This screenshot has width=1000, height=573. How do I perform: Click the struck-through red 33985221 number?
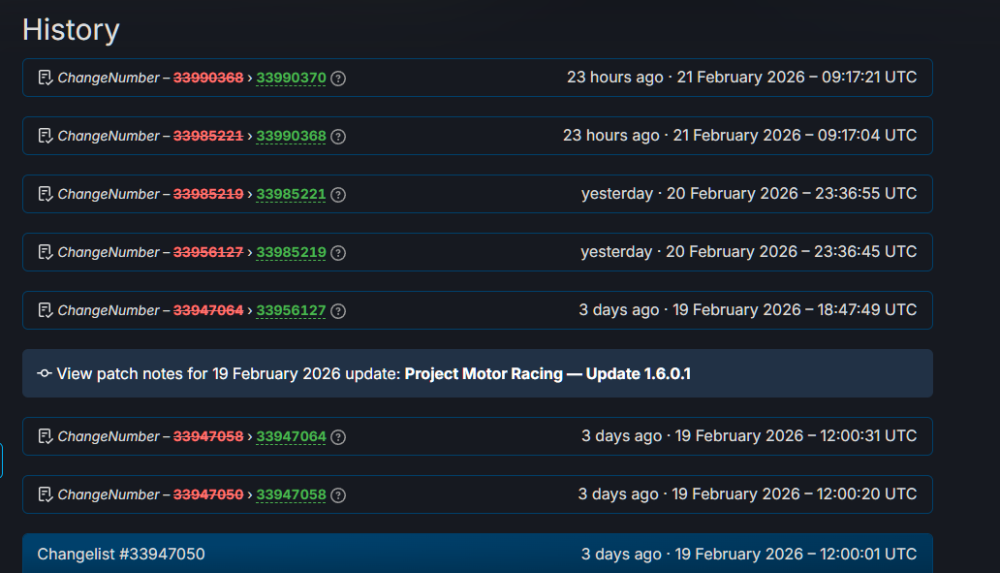click(208, 136)
